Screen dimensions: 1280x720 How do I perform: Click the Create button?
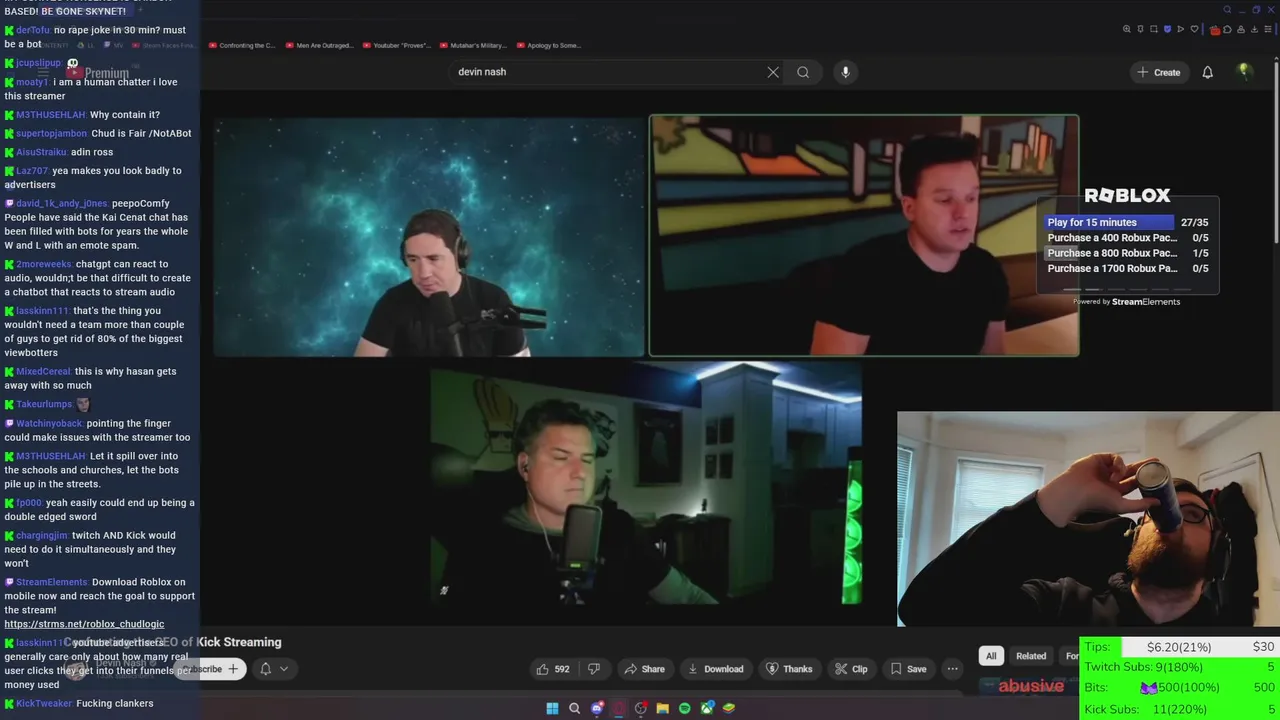(1158, 72)
